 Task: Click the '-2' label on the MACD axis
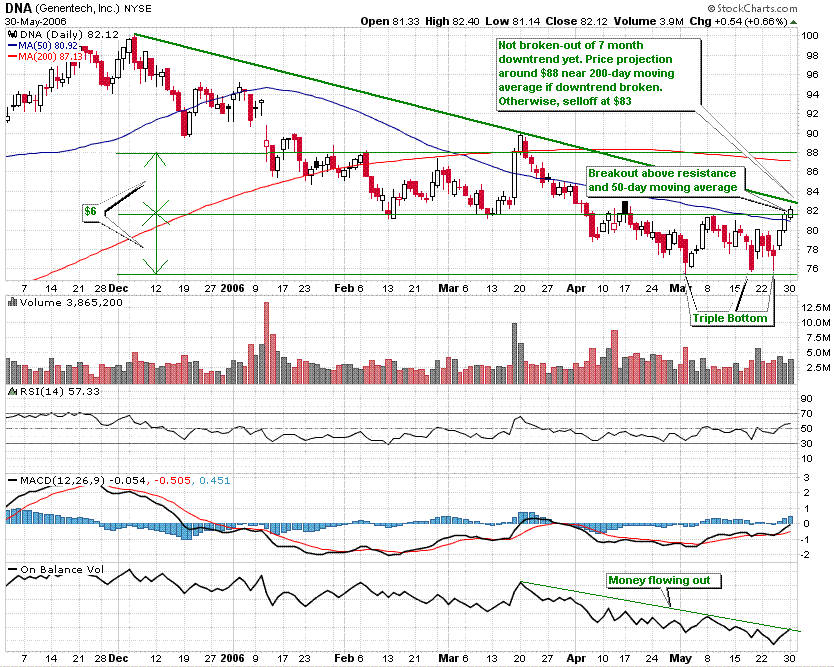point(806,555)
